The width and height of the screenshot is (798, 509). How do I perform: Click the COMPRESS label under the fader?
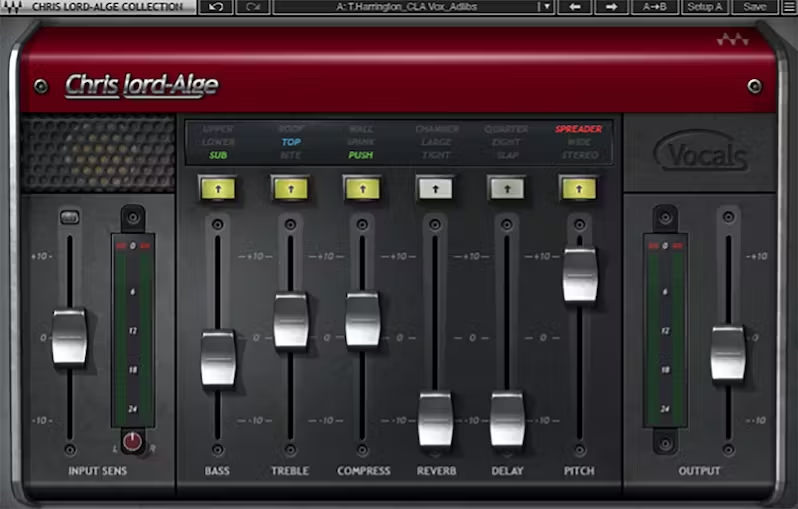[x=364, y=471]
